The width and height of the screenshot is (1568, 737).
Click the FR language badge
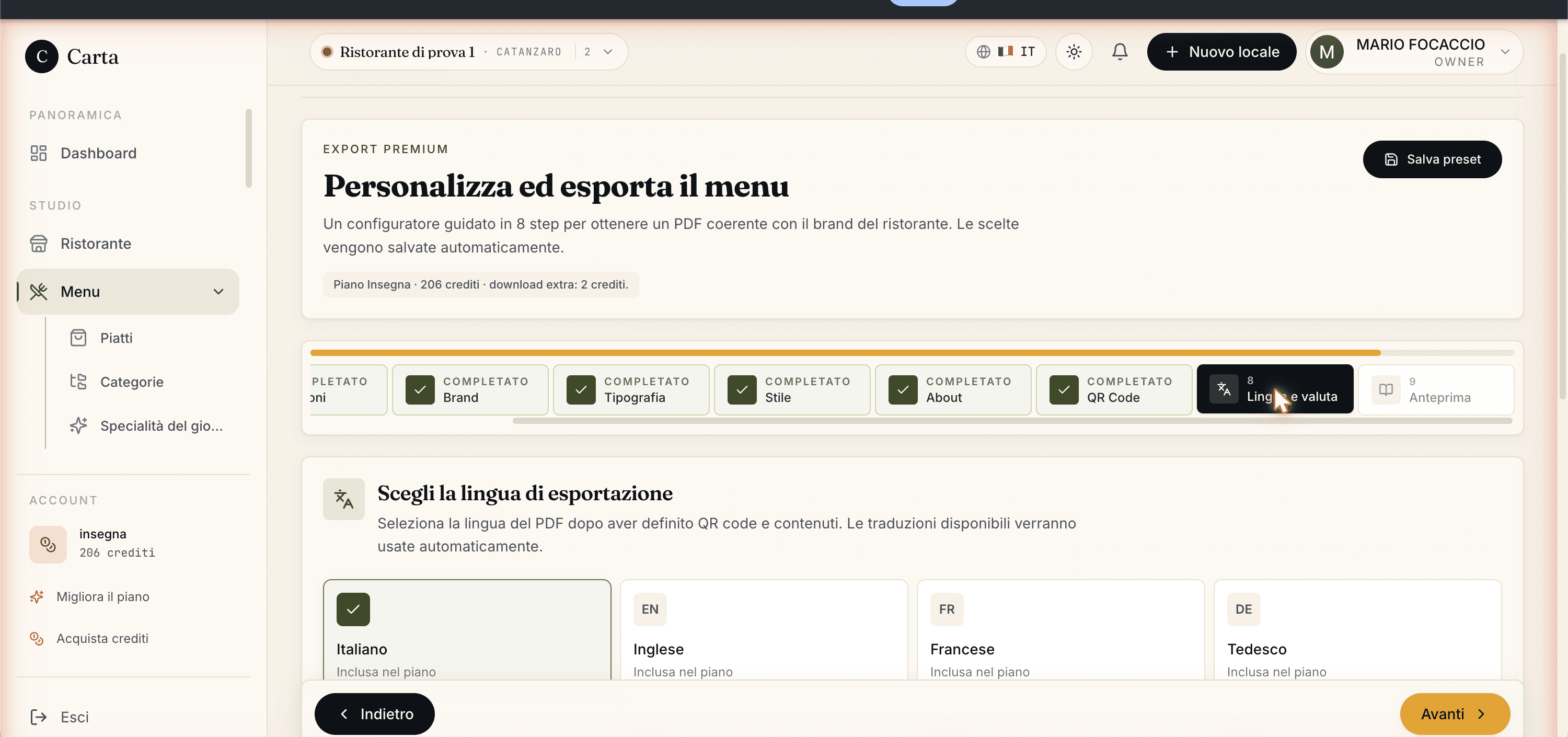pyautogui.click(x=947, y=609)
